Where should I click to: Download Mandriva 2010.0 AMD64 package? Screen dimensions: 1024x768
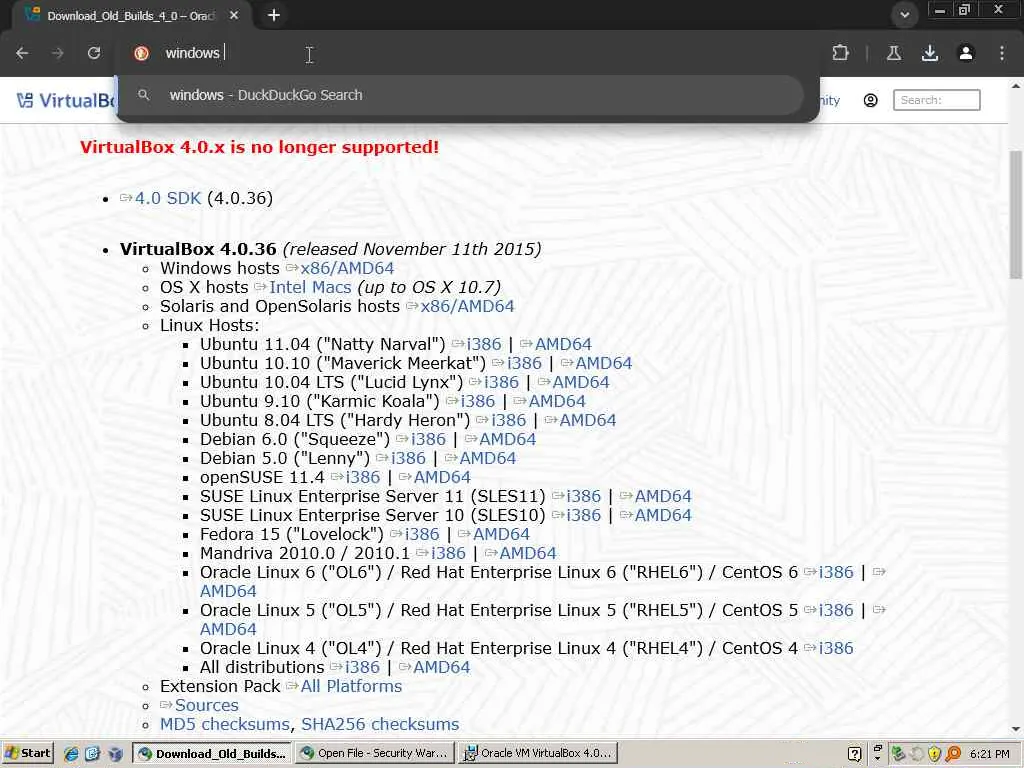(528, 552)
